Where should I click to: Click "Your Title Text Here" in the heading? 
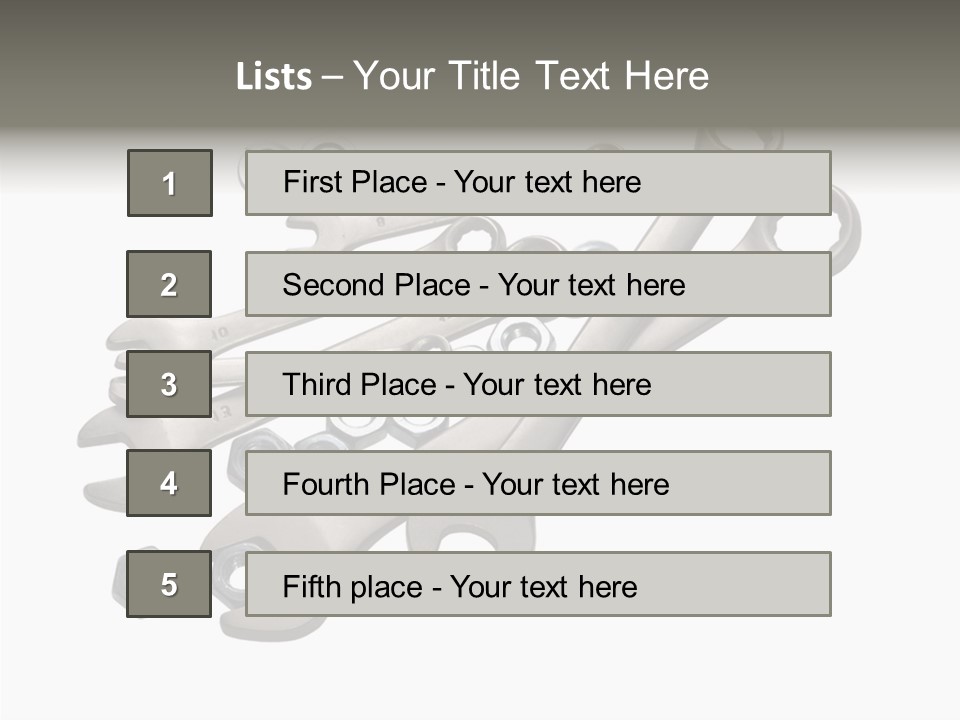click(531, 76)
